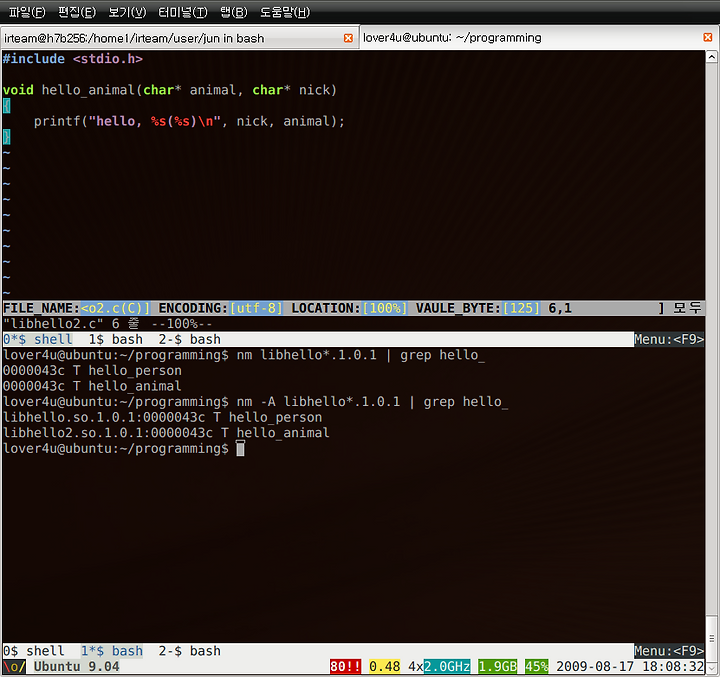Click the #include <stdio.h> line

point(73,59)
